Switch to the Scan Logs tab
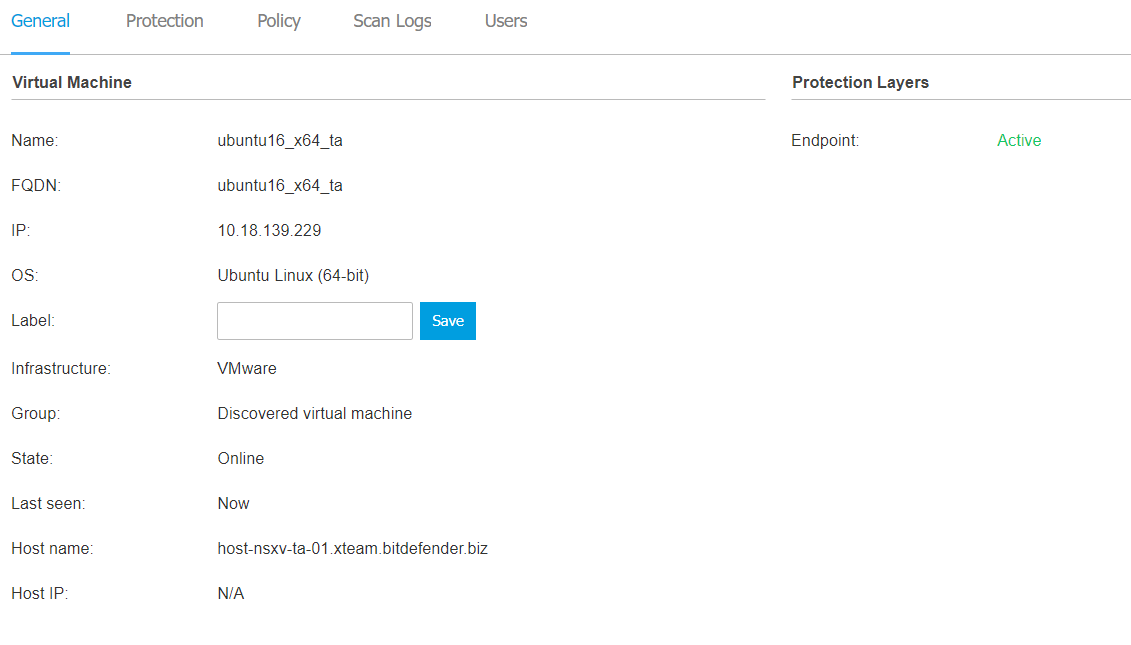This screenshot has height=645, width=1131. (391, 20)
